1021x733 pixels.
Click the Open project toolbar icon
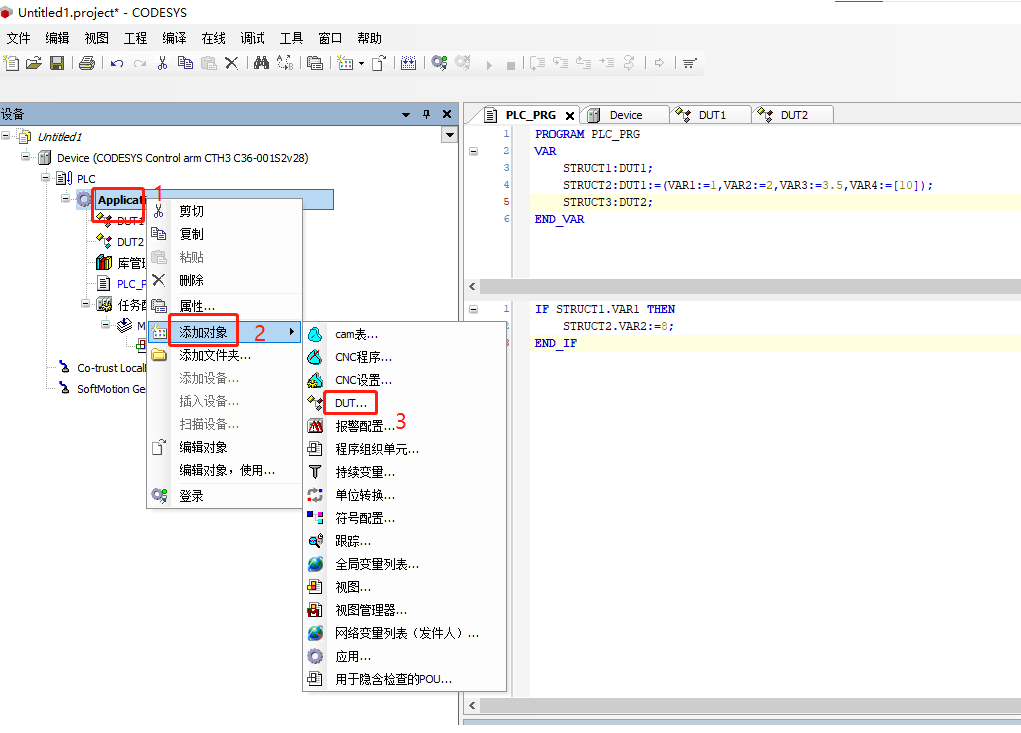point(34,63)
